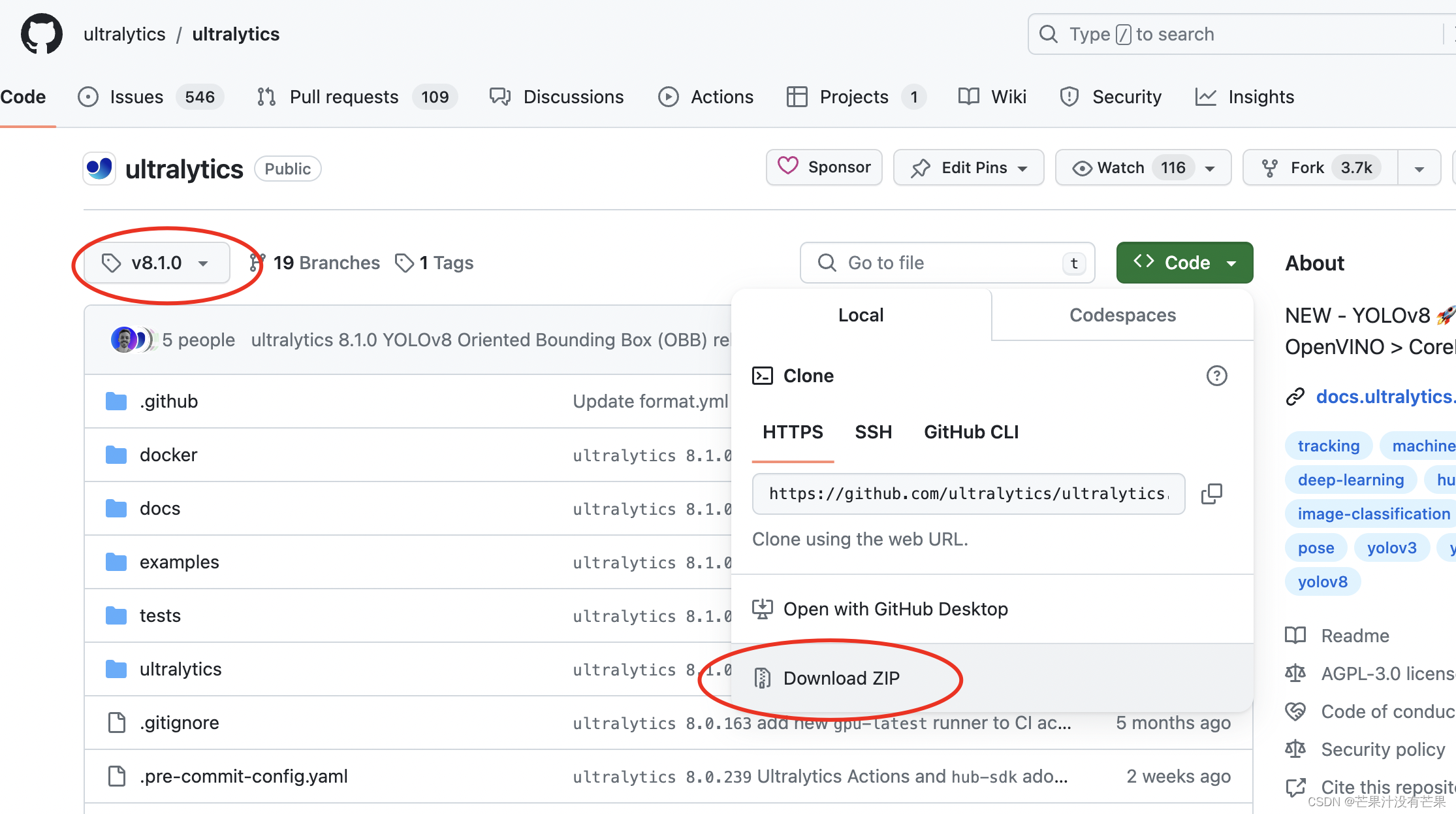Viewport: 1456px width, 814px height.
Task: Open the ultralytics organization link in breadcrumb
Action: click(x=124, y=34)
